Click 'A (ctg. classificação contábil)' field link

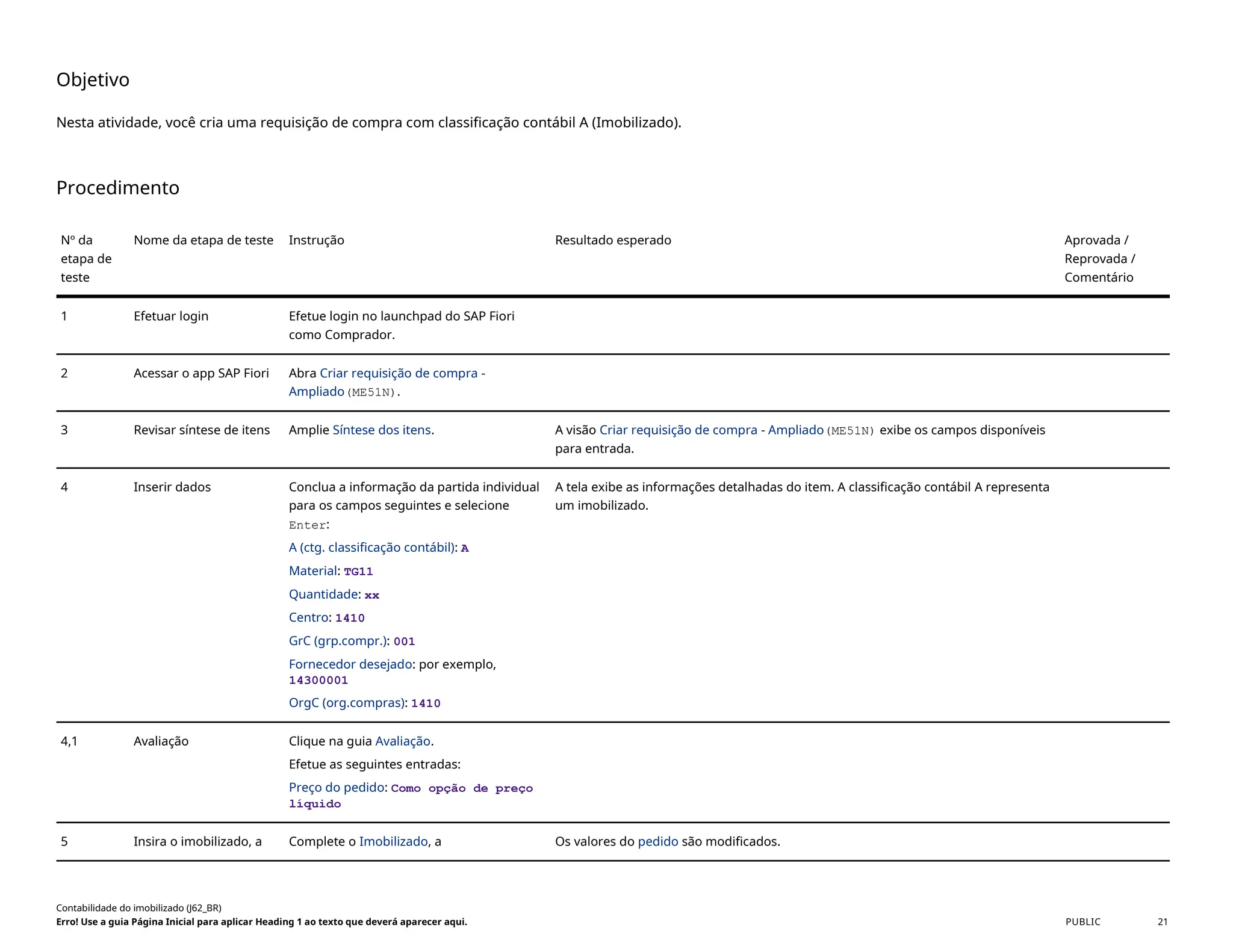pyautogui.click(x=371, y=547)
